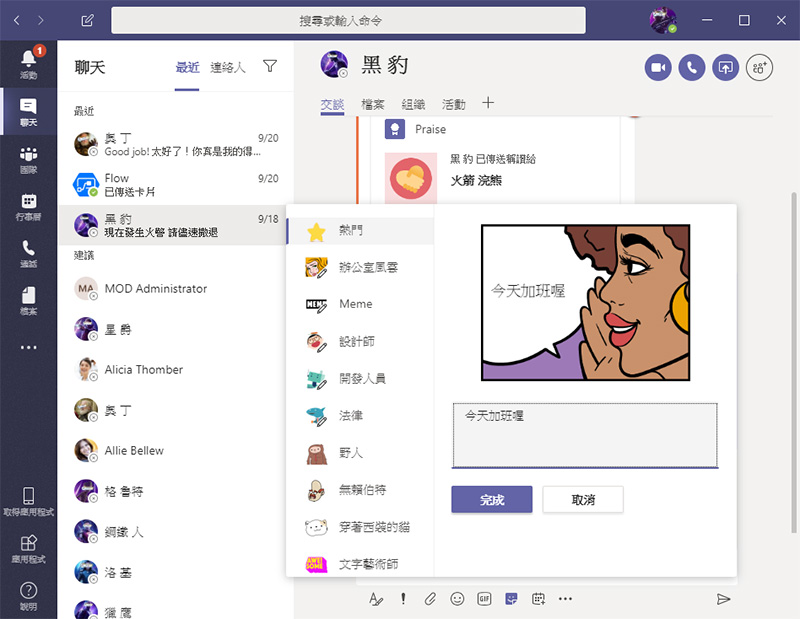Screen dimensions: 800x619
Task: Select the 穿著西裝的貓 sticker category
Action: pos(360,527)
